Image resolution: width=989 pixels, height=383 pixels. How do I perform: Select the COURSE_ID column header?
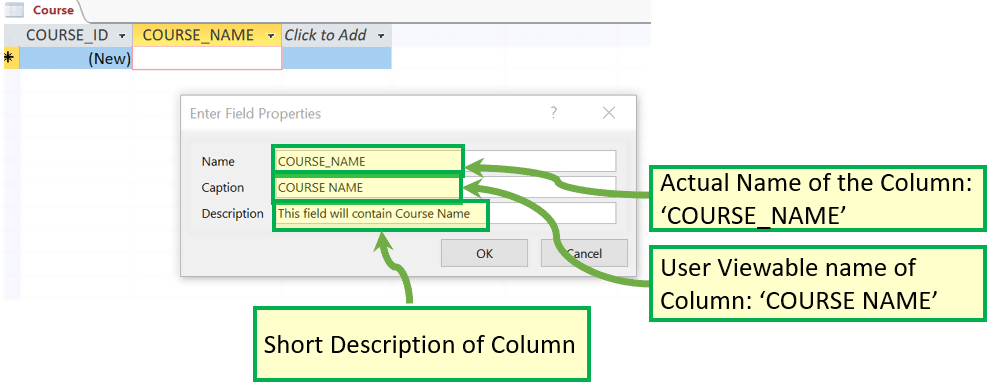tap(76, 35)
